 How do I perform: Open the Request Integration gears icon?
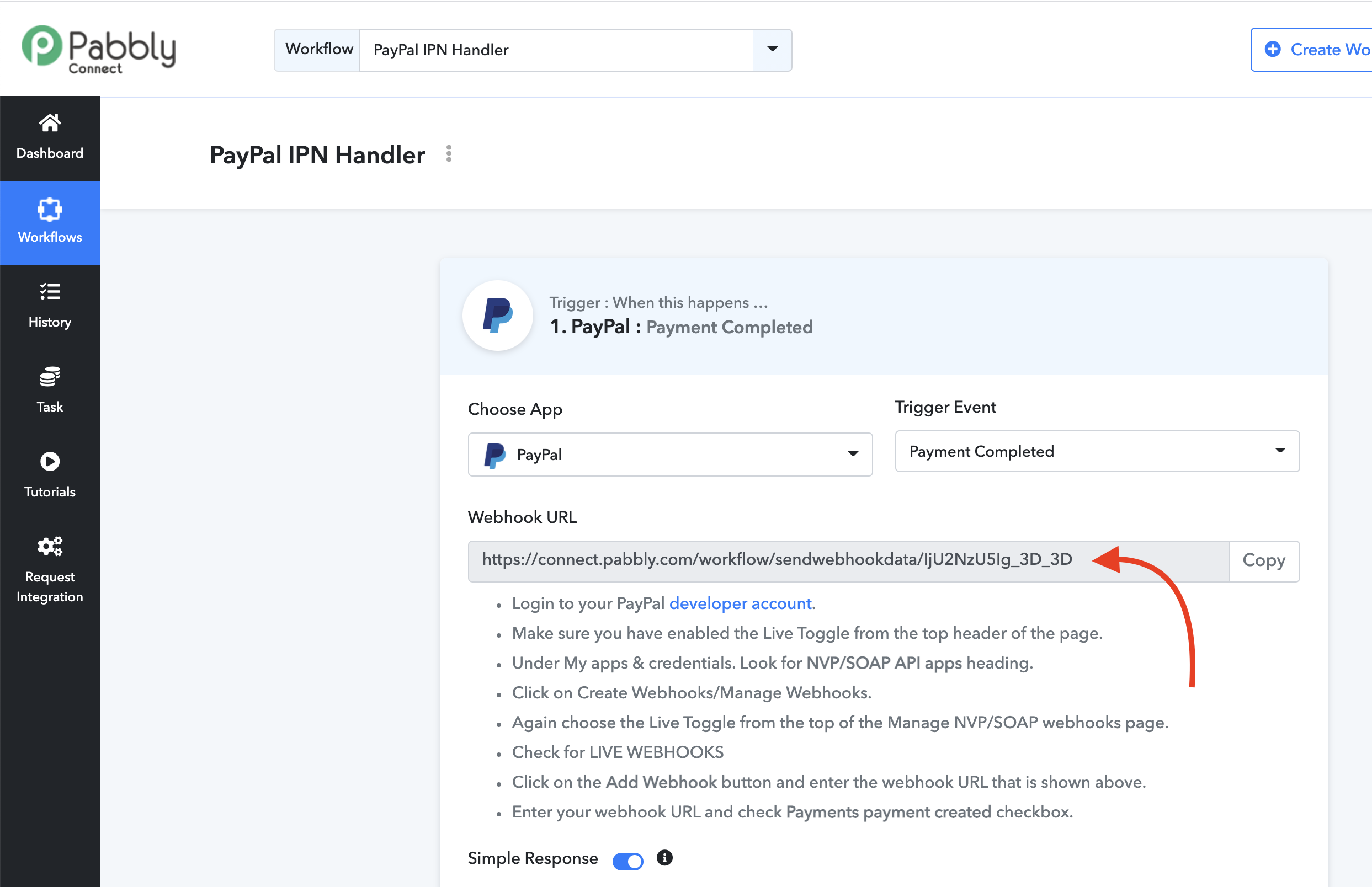[x=50, y=546]
